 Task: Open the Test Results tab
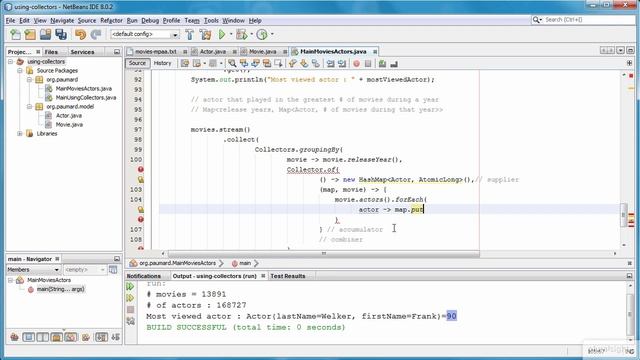coord(288,276)
